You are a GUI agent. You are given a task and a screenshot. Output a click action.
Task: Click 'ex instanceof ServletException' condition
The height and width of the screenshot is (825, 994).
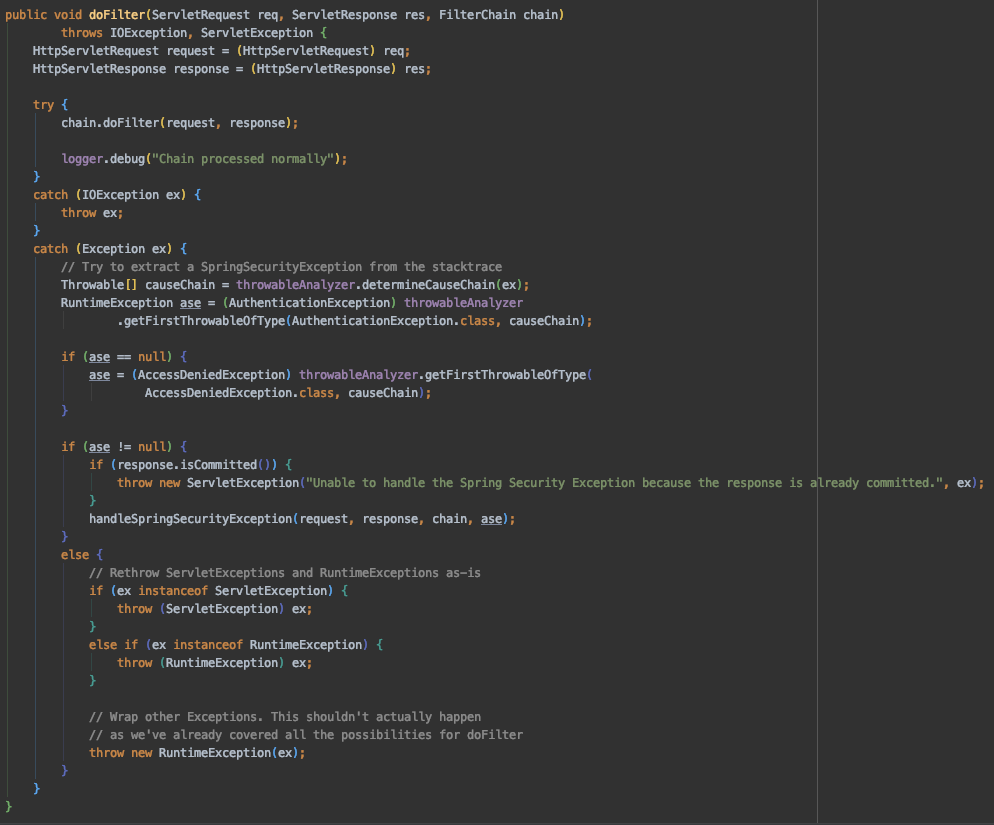point(222,591)
